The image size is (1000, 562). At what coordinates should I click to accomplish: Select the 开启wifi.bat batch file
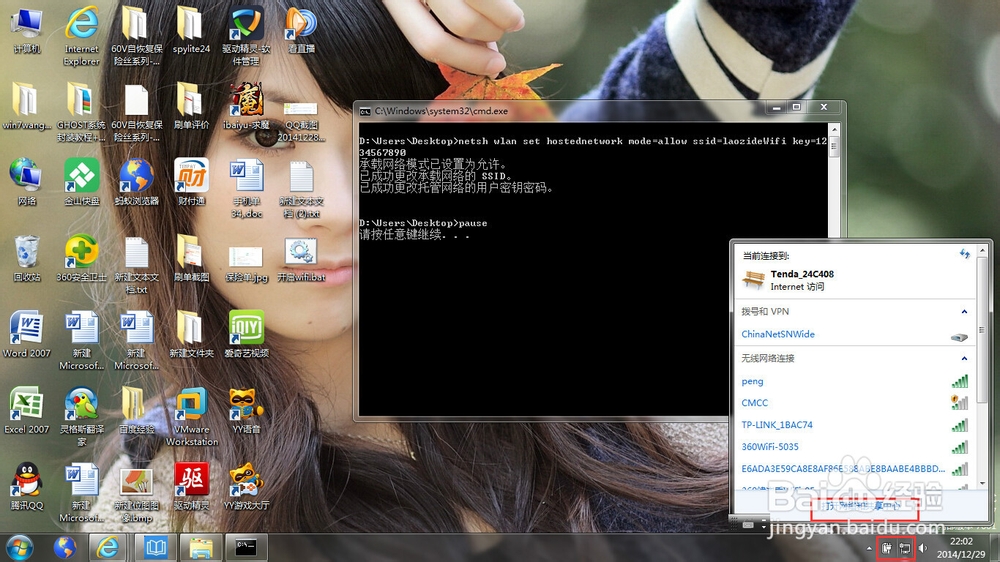point(301,260)
